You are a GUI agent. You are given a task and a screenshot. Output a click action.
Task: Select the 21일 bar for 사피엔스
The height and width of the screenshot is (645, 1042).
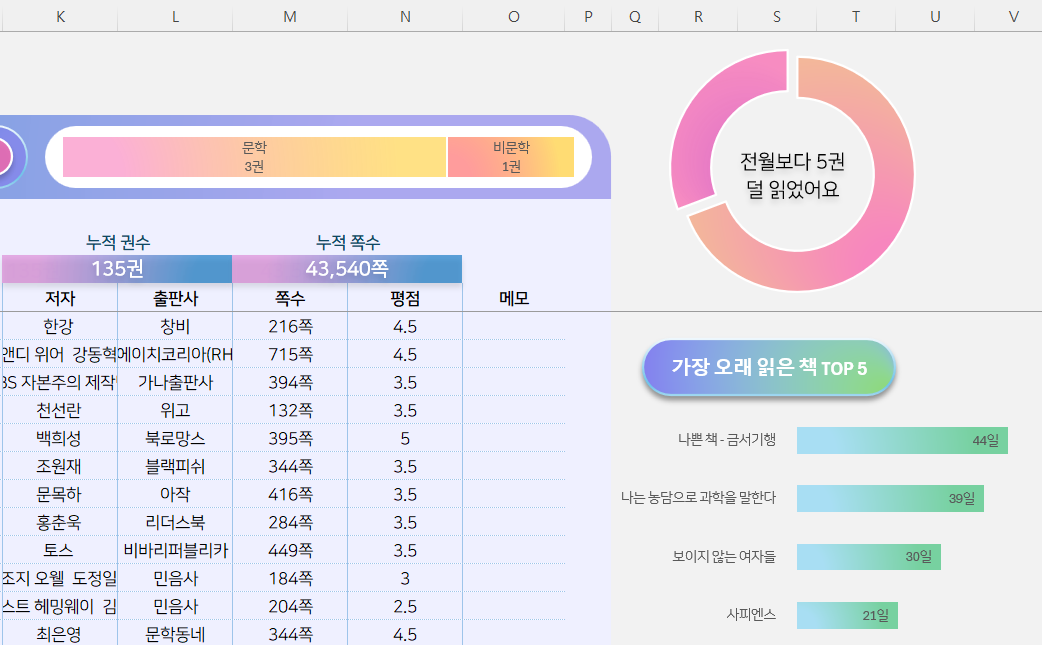pos(846,616)
